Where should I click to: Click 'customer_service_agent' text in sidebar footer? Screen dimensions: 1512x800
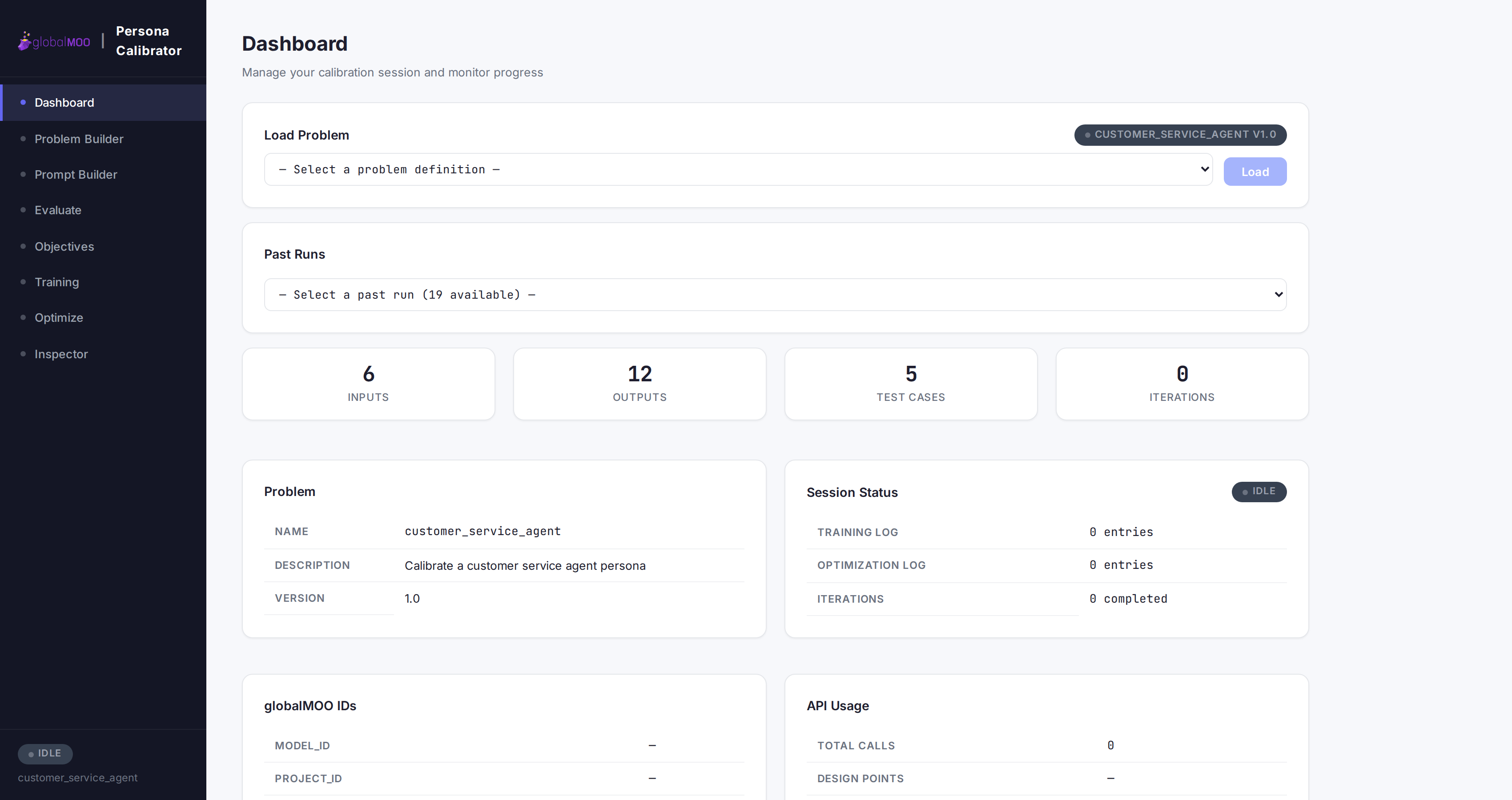[77, 778]
